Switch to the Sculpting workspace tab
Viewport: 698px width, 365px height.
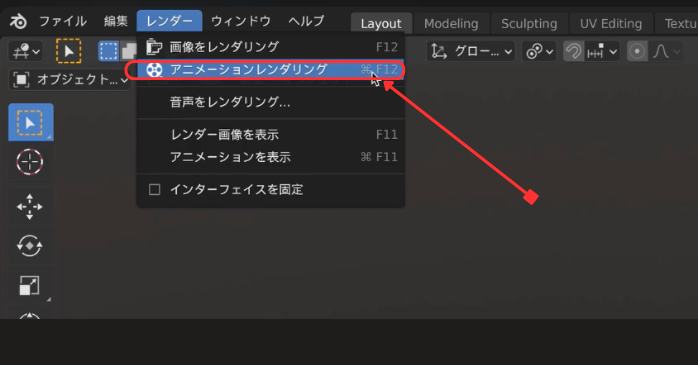(529, 24)
